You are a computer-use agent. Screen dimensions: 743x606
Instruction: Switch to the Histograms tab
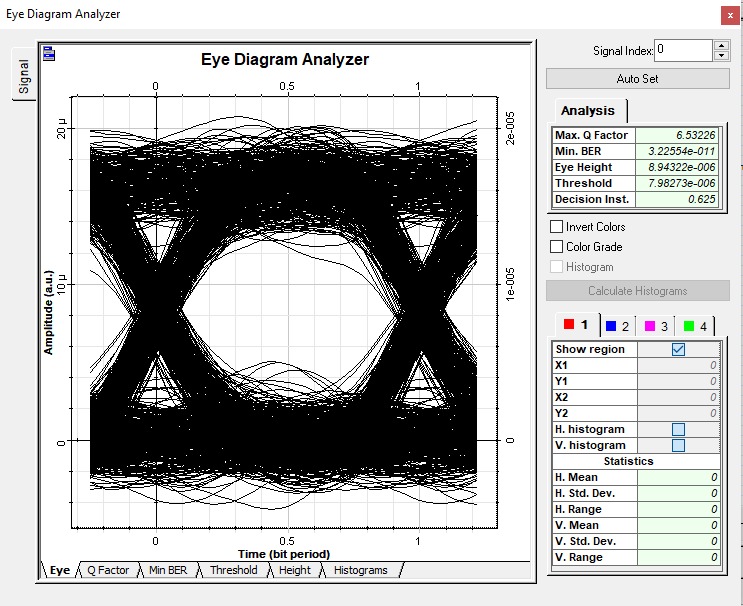click(x=361, y=570)
